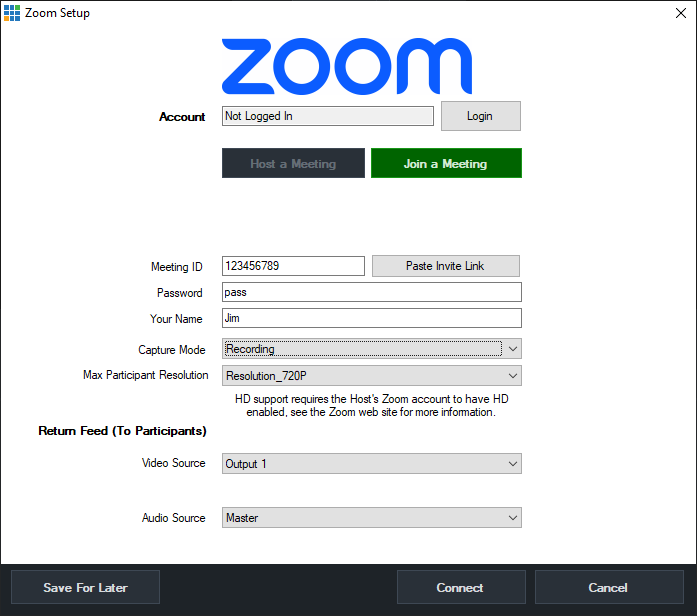Focus the Meeting ID input field
Screen dimensions: 697x616
click(292, 266)
